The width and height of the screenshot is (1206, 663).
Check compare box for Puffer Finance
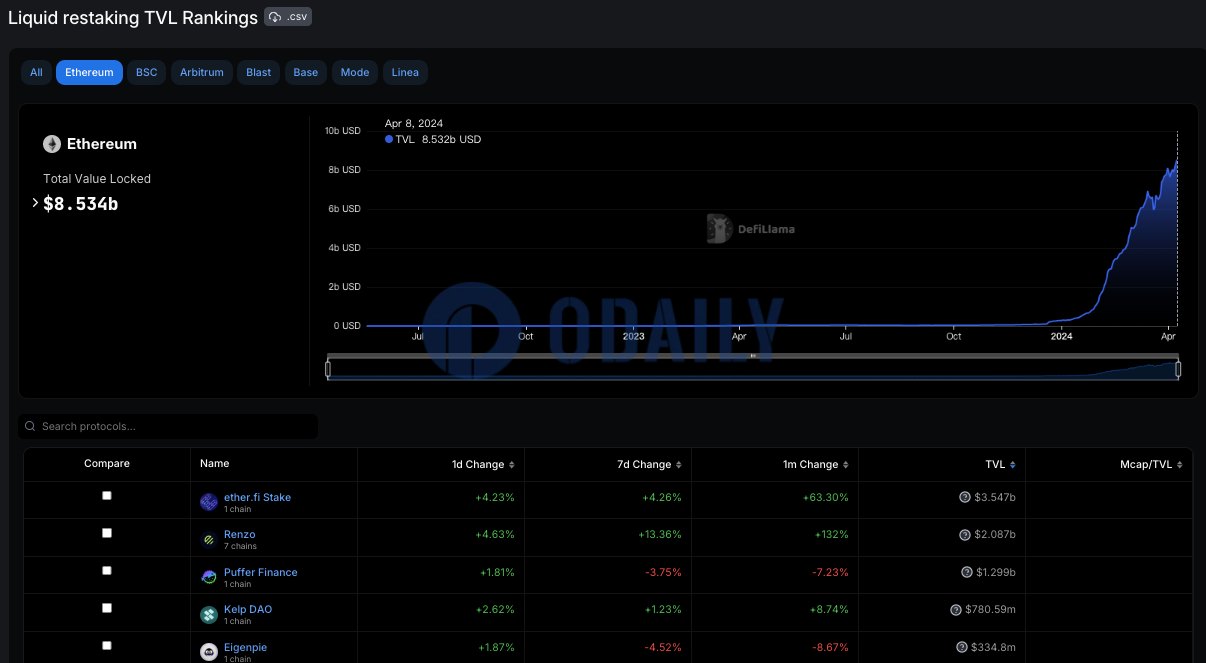pyautogui.click(x=107, y=571)
